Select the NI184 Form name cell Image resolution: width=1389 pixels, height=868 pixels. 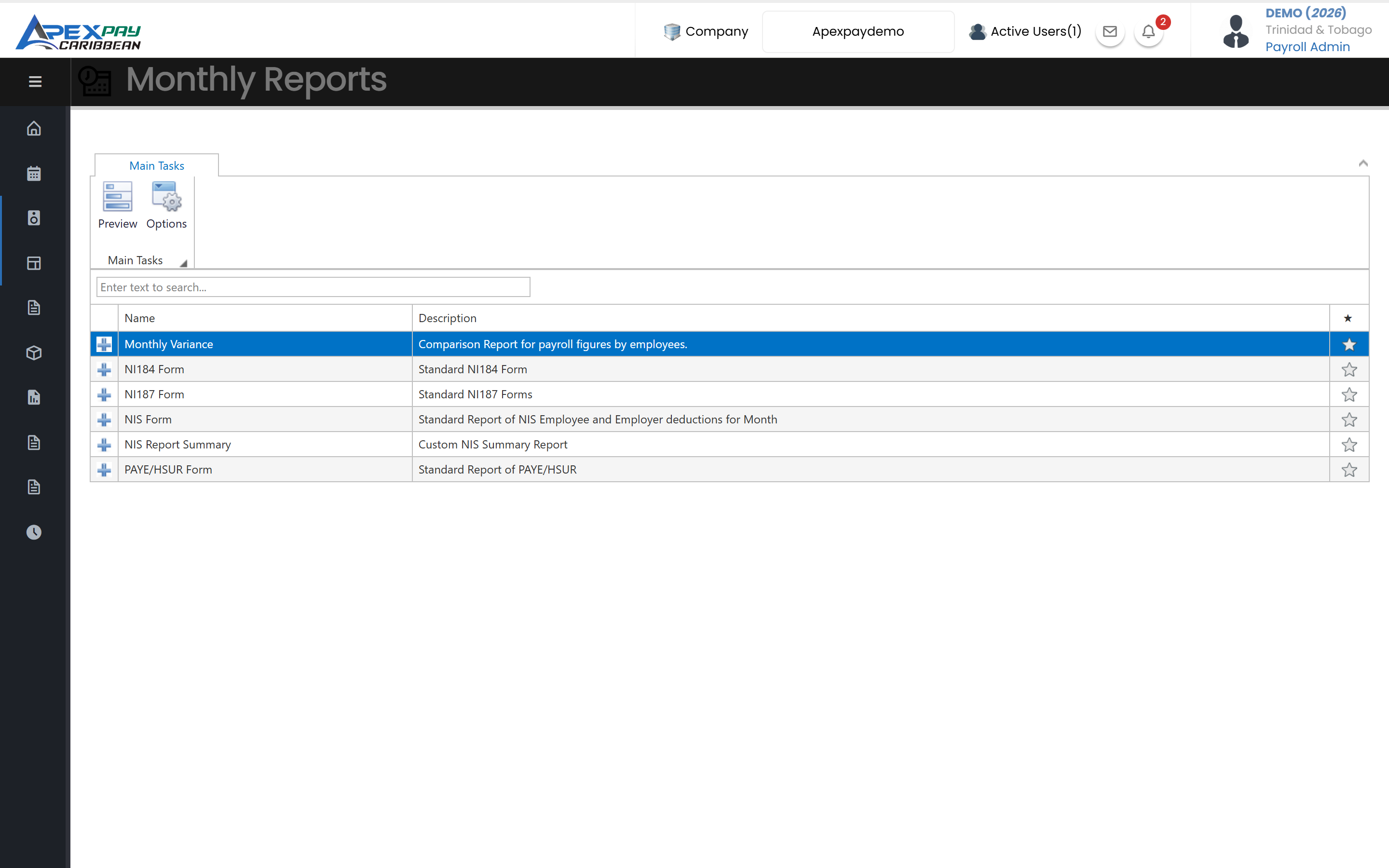[x=265, y=370]
